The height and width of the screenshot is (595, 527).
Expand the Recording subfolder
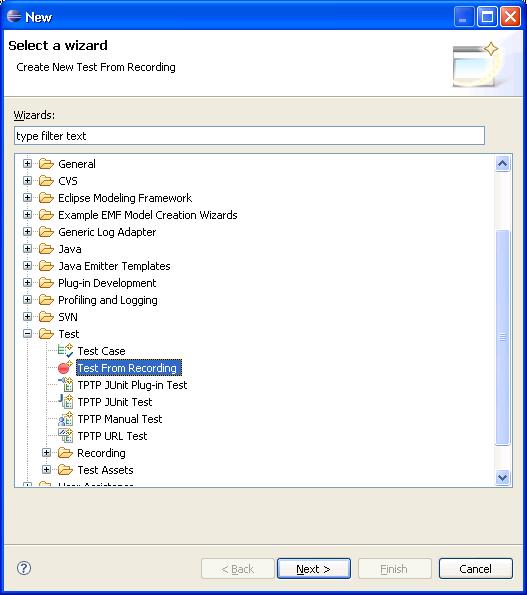coord(46,453)
